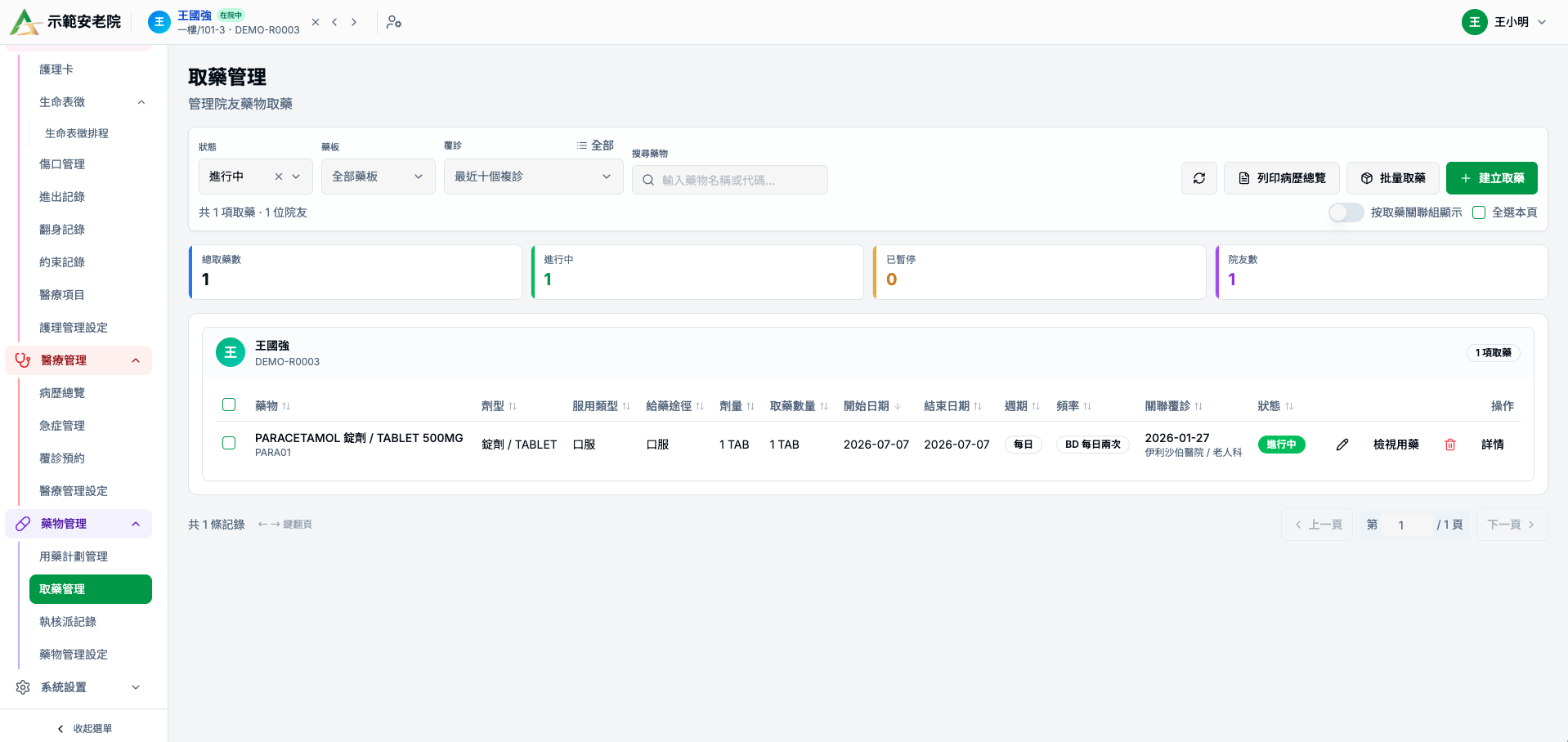Click the 列印病歷總覽 button
The image size is (1568, 742).
click(x=1281, y=178)
